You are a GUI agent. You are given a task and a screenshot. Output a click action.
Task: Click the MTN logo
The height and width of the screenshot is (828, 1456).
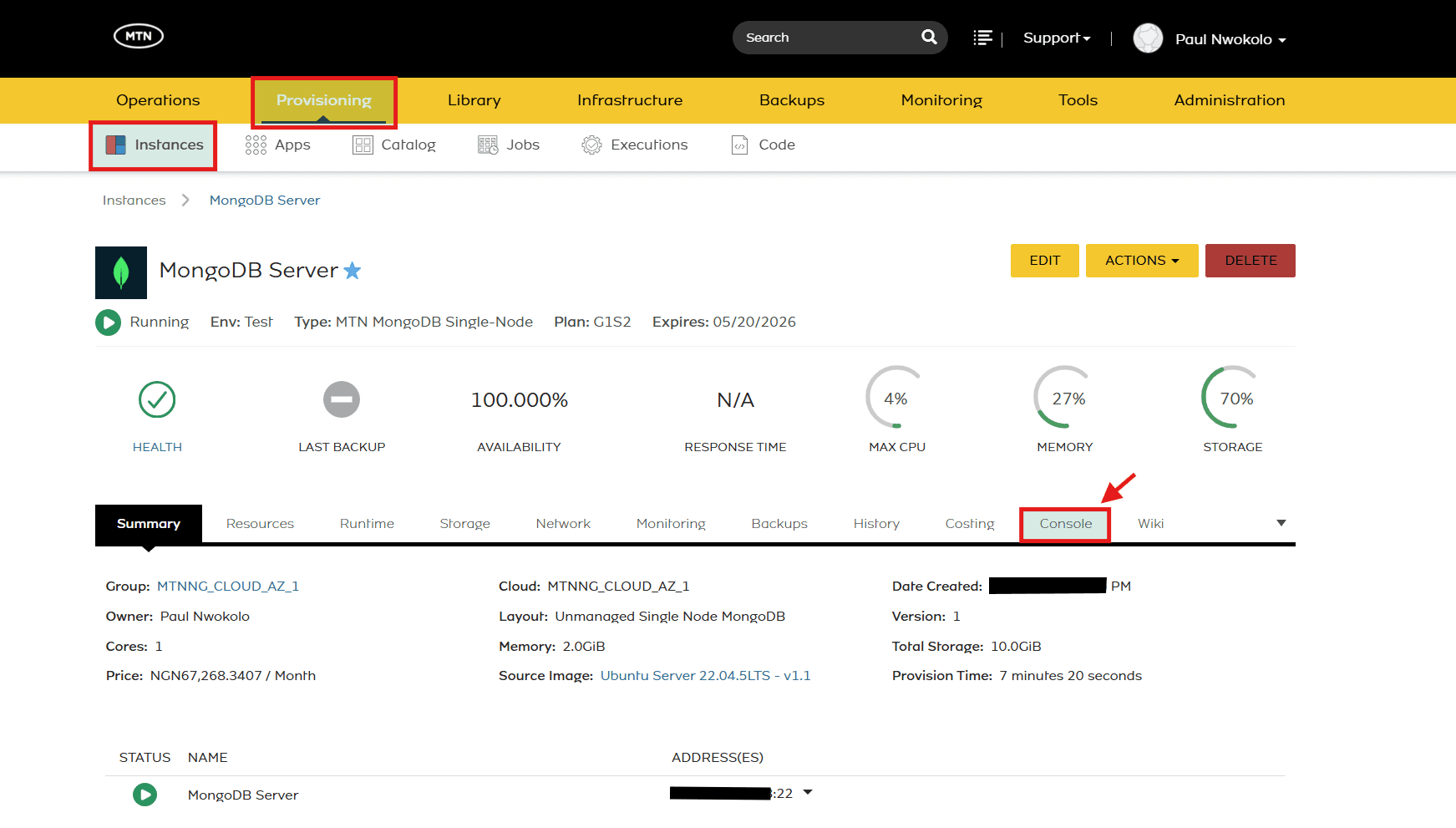[x=139, y=36]
